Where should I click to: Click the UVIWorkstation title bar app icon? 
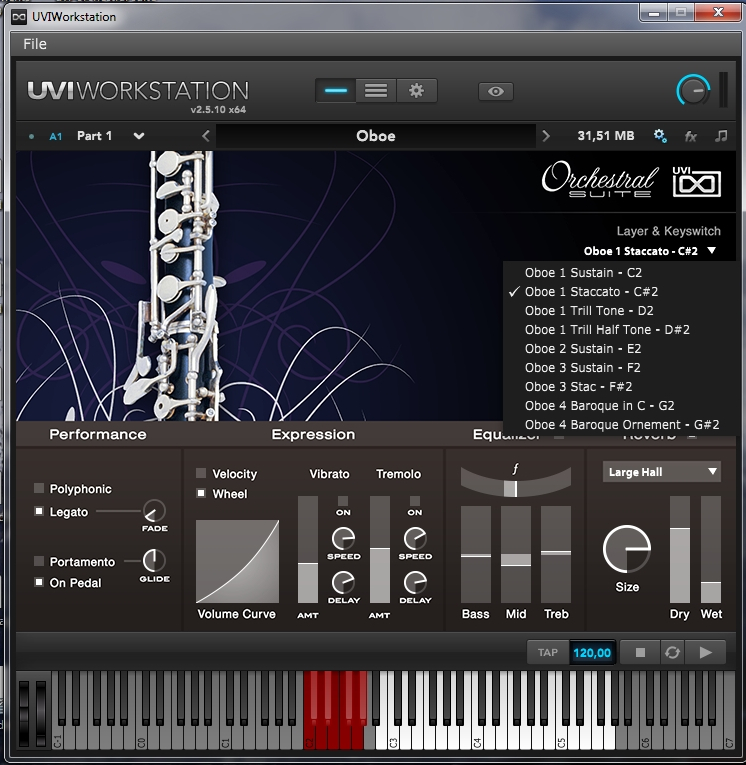(x=19, y=17)
